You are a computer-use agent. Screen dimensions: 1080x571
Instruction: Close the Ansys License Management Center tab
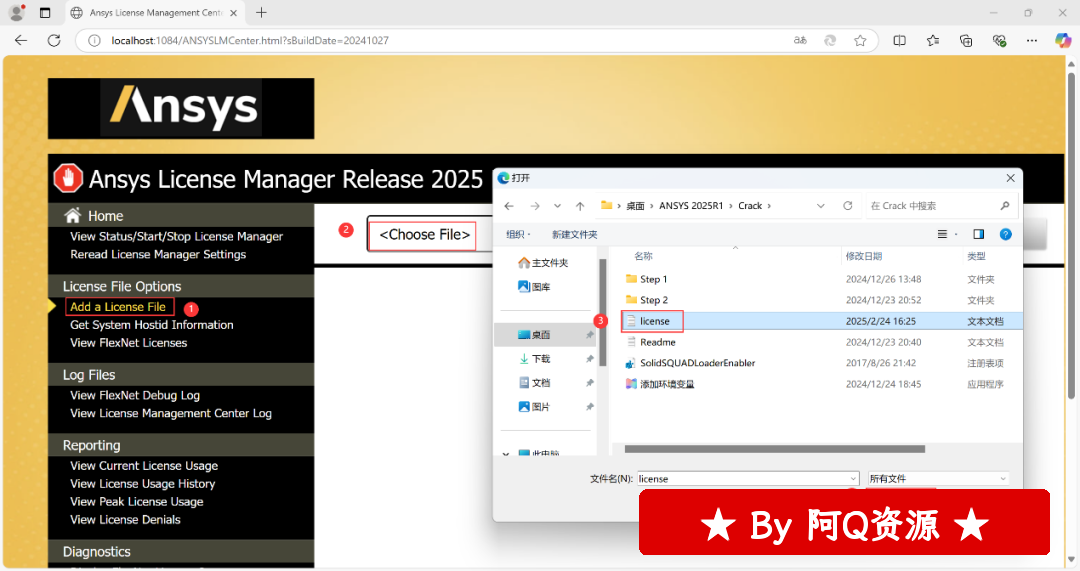tap(233, 13)
